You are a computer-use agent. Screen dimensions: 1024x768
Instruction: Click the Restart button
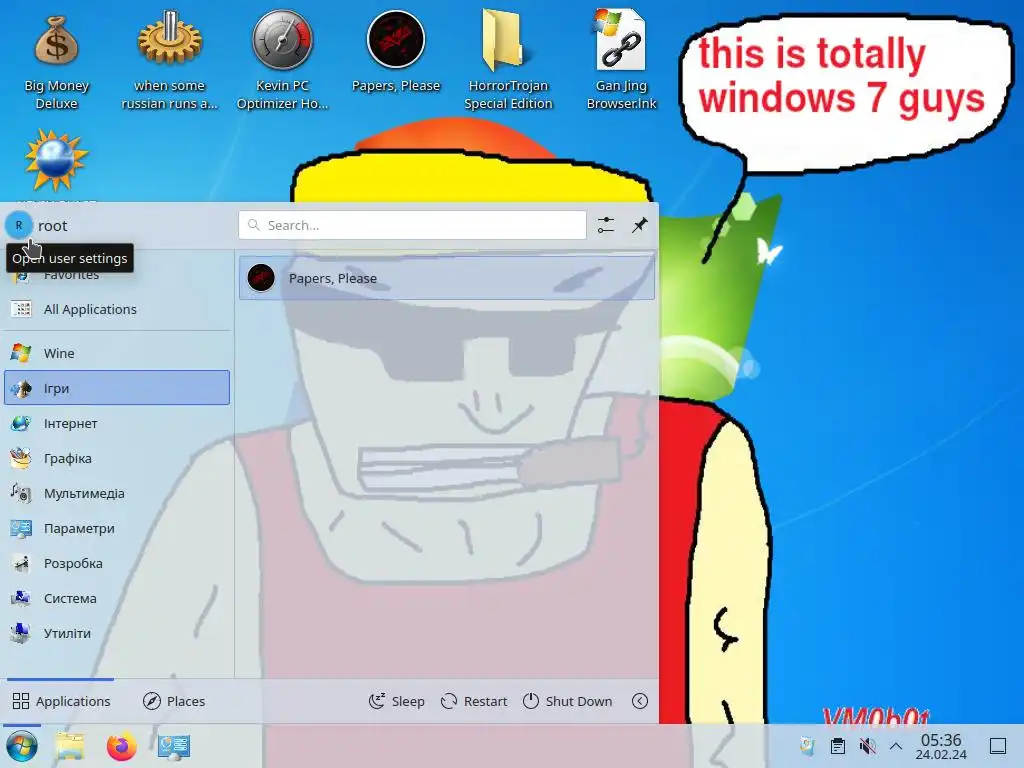(x=474, y=701)
